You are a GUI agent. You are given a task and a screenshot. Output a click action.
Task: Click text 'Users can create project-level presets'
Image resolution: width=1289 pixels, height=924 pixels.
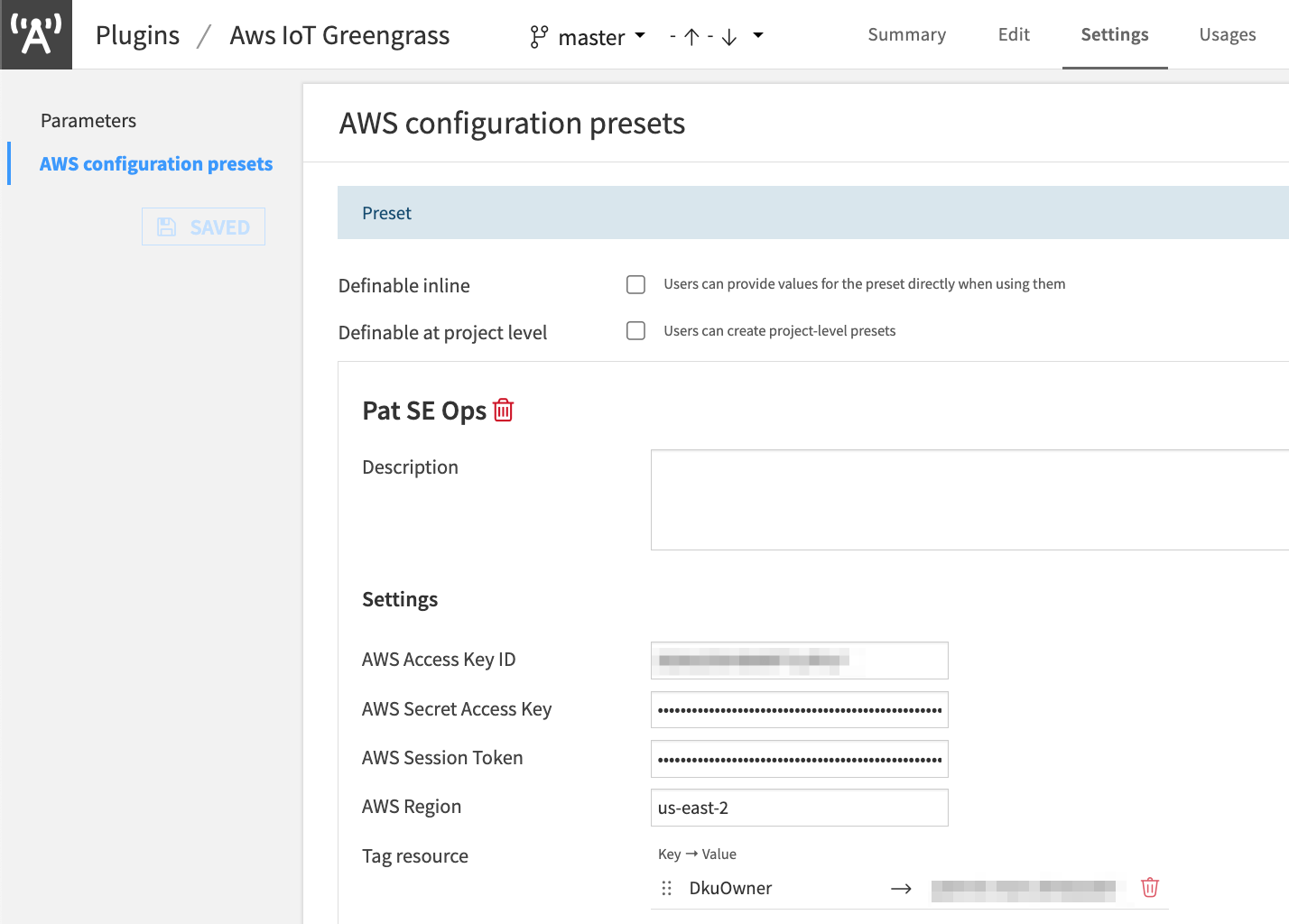point(780,331)
